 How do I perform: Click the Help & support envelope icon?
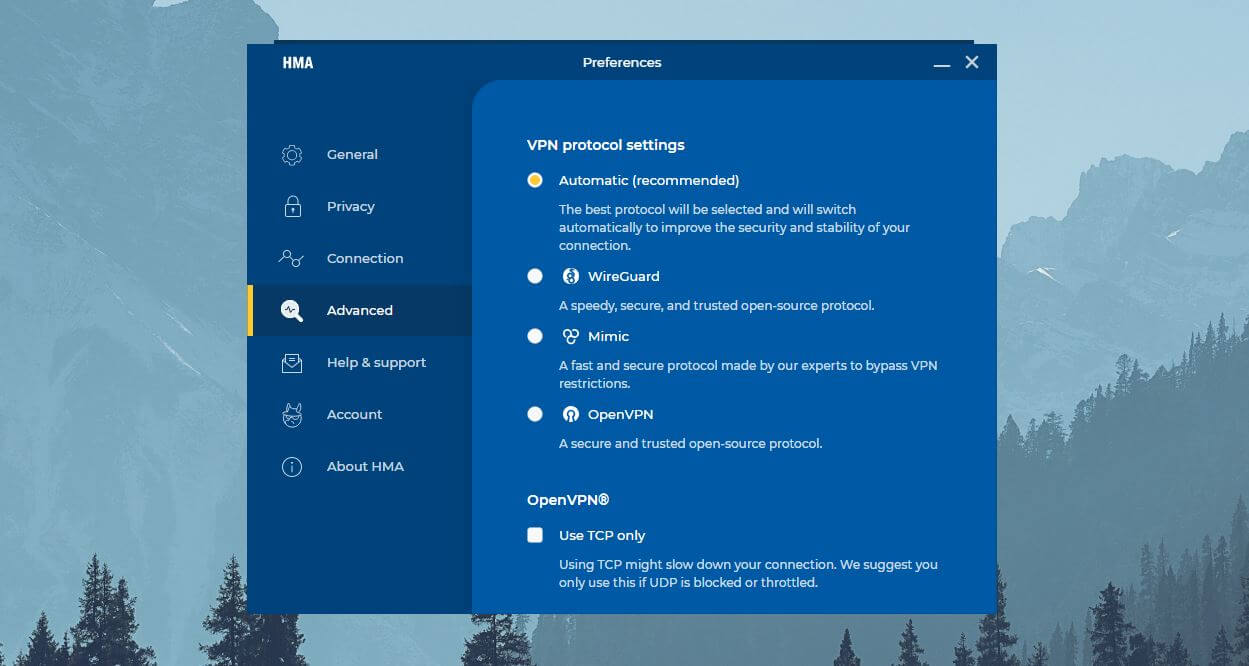click(292, 363)
